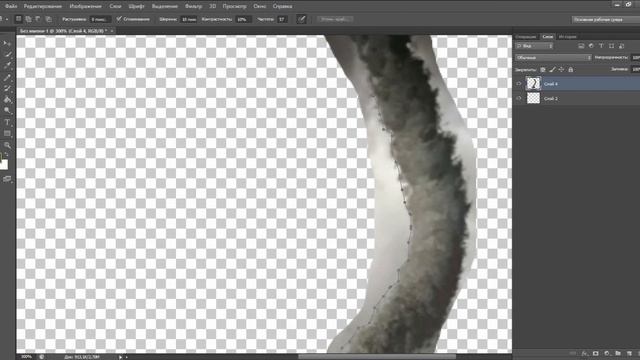Hide Слой 4 layer with eye icon
Image resolution: width=640 pixels, height=360 pixels.
pos(519,84)
